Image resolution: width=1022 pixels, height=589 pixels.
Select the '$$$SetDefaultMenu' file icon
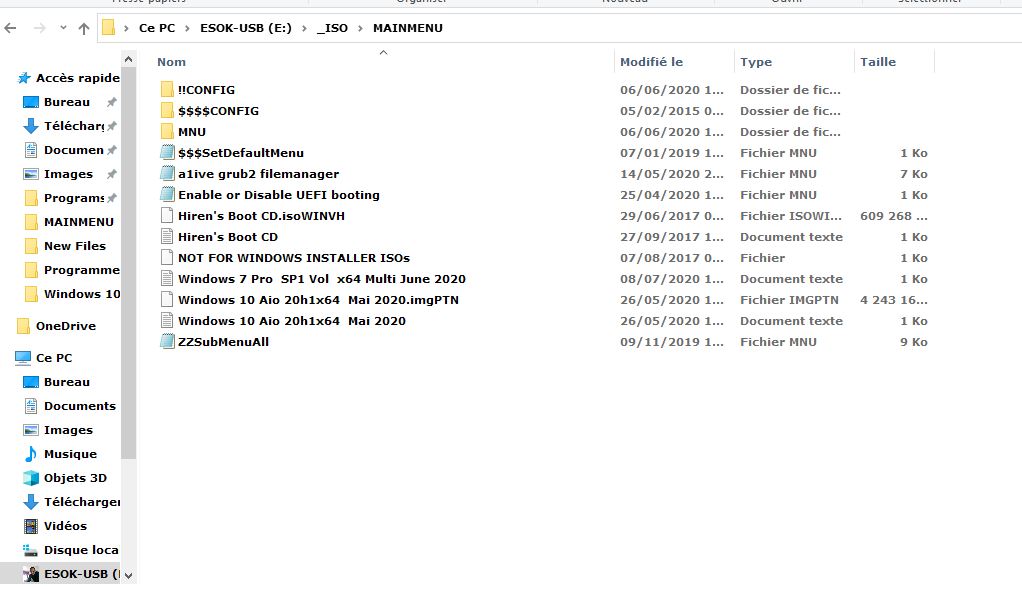point(167,152)
